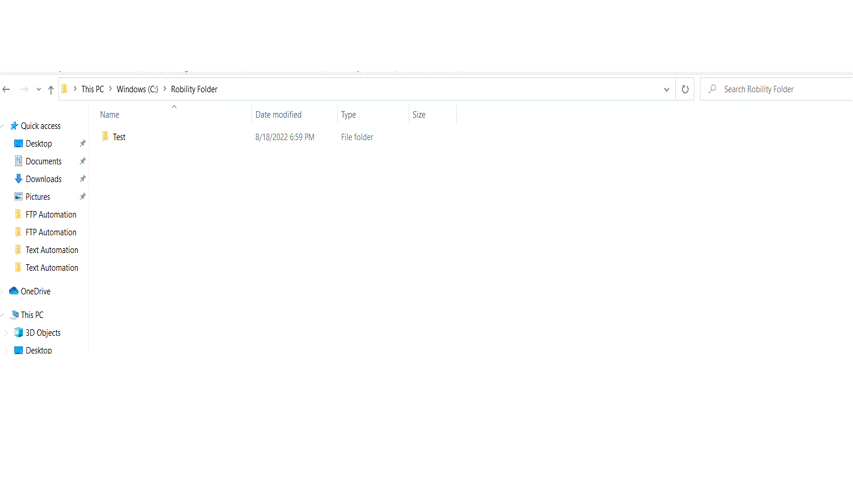Click This PC in address breadcrumb
Viewport: 853px width, 480px height.
[92, 89]
